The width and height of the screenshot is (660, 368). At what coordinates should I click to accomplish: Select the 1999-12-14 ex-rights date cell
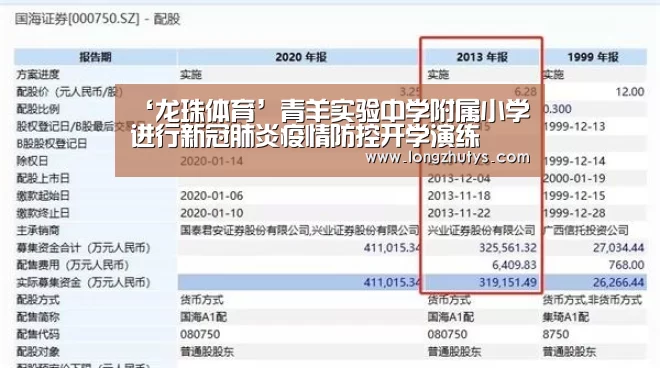click(574, 161)
